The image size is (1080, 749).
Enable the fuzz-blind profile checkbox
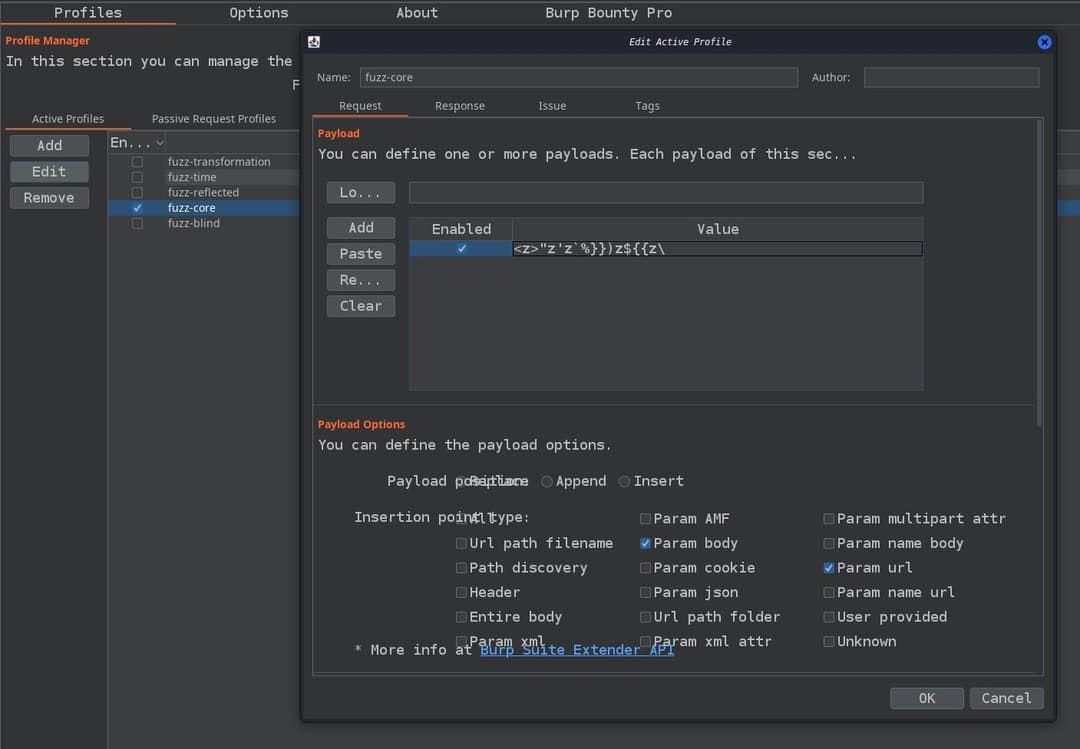click(x=138, y=223)
